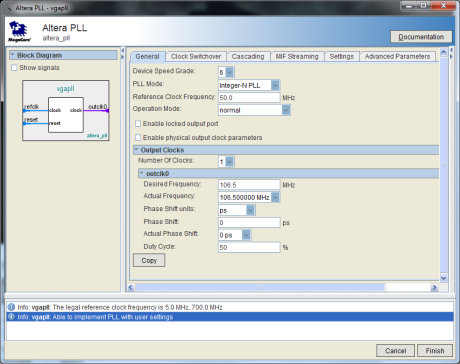
Task: Click the Desired Frequency input field
Action: click(x=249, y=185)
